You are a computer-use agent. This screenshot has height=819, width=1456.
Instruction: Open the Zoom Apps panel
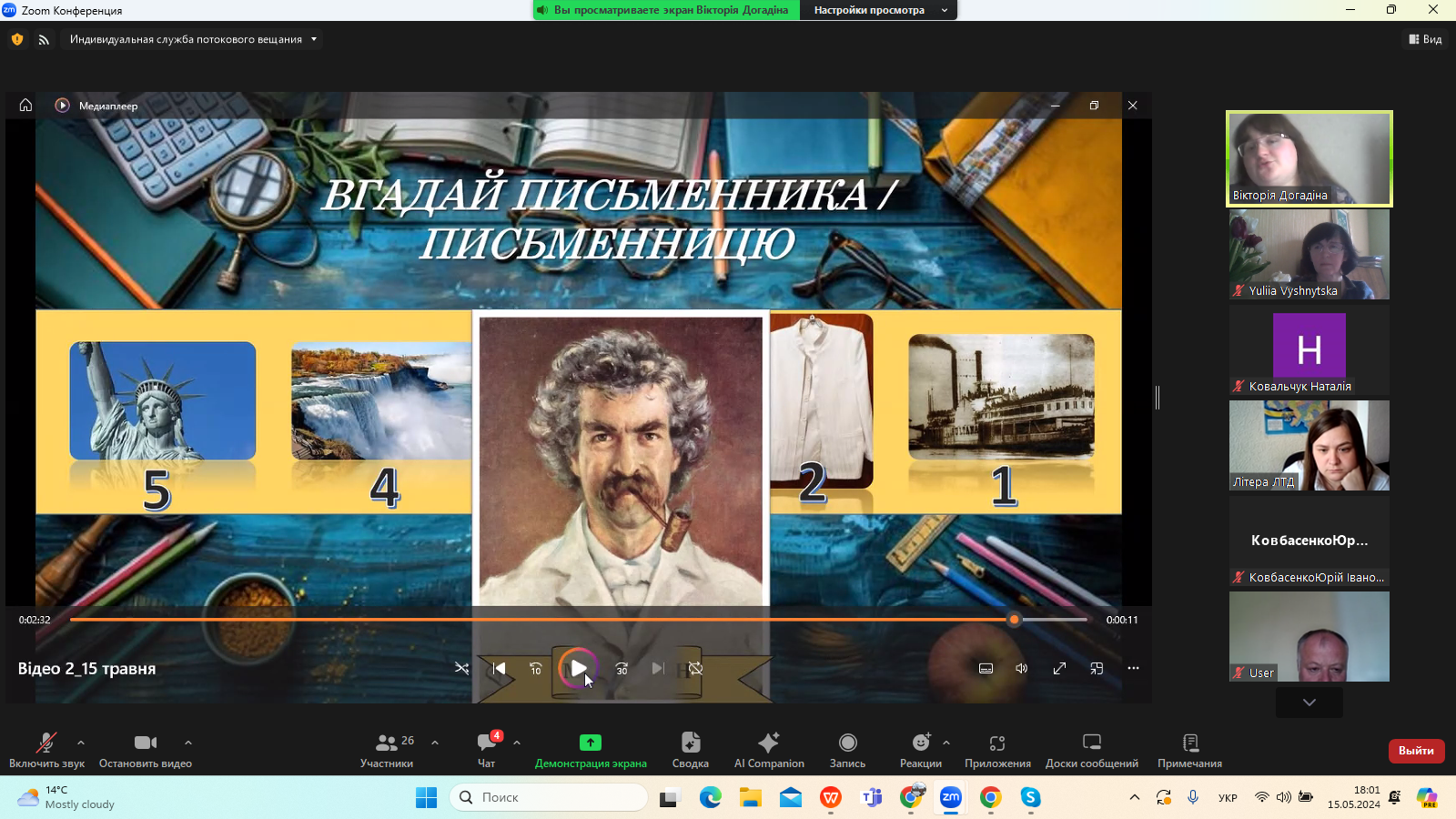(x=997, y=749)
